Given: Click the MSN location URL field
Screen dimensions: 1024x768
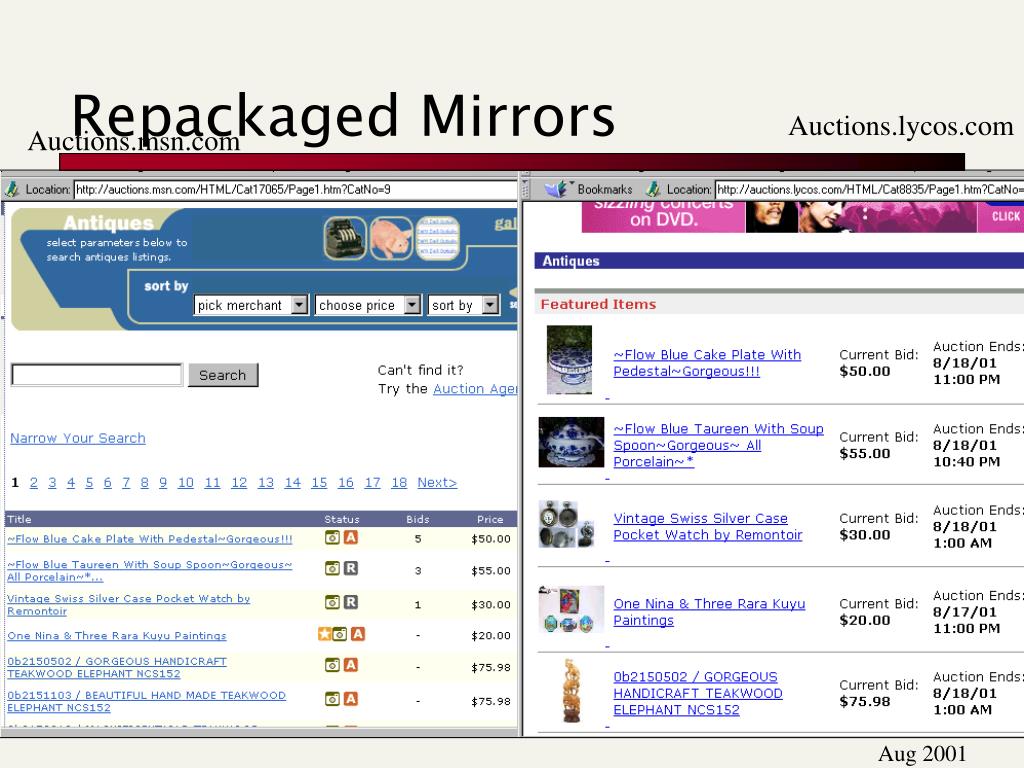Looking at the screenshot, I should click(x=295, y=189).
